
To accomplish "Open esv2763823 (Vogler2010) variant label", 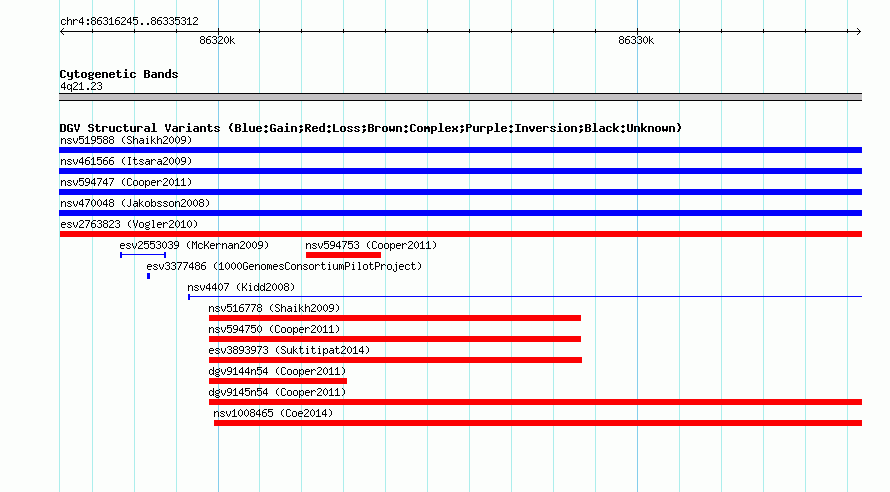I will (x=129, y=224).
